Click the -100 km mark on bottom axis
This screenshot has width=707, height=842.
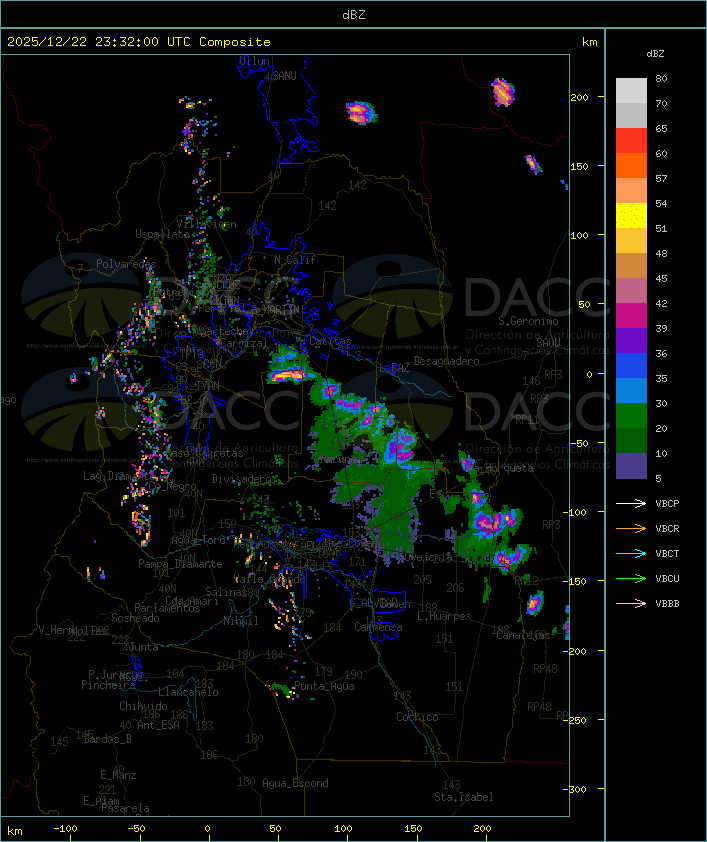(65, 829)
